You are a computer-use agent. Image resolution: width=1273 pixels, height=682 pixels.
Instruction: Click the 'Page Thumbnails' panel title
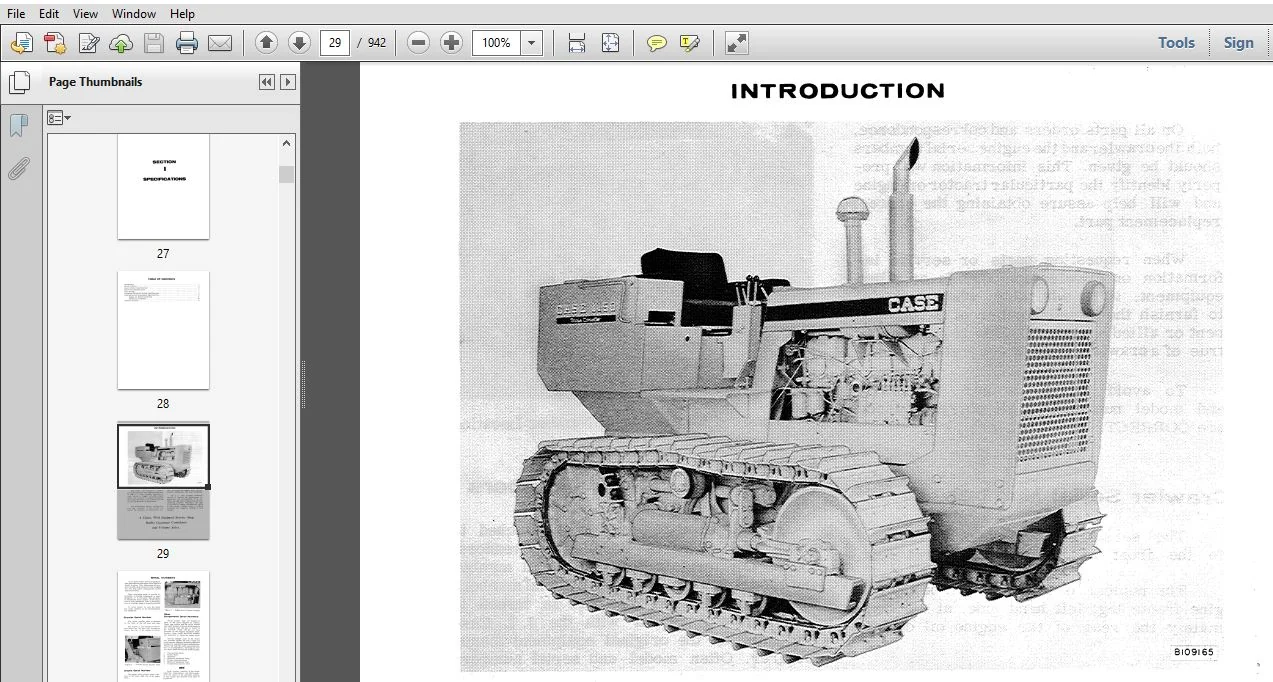[96, 82]
